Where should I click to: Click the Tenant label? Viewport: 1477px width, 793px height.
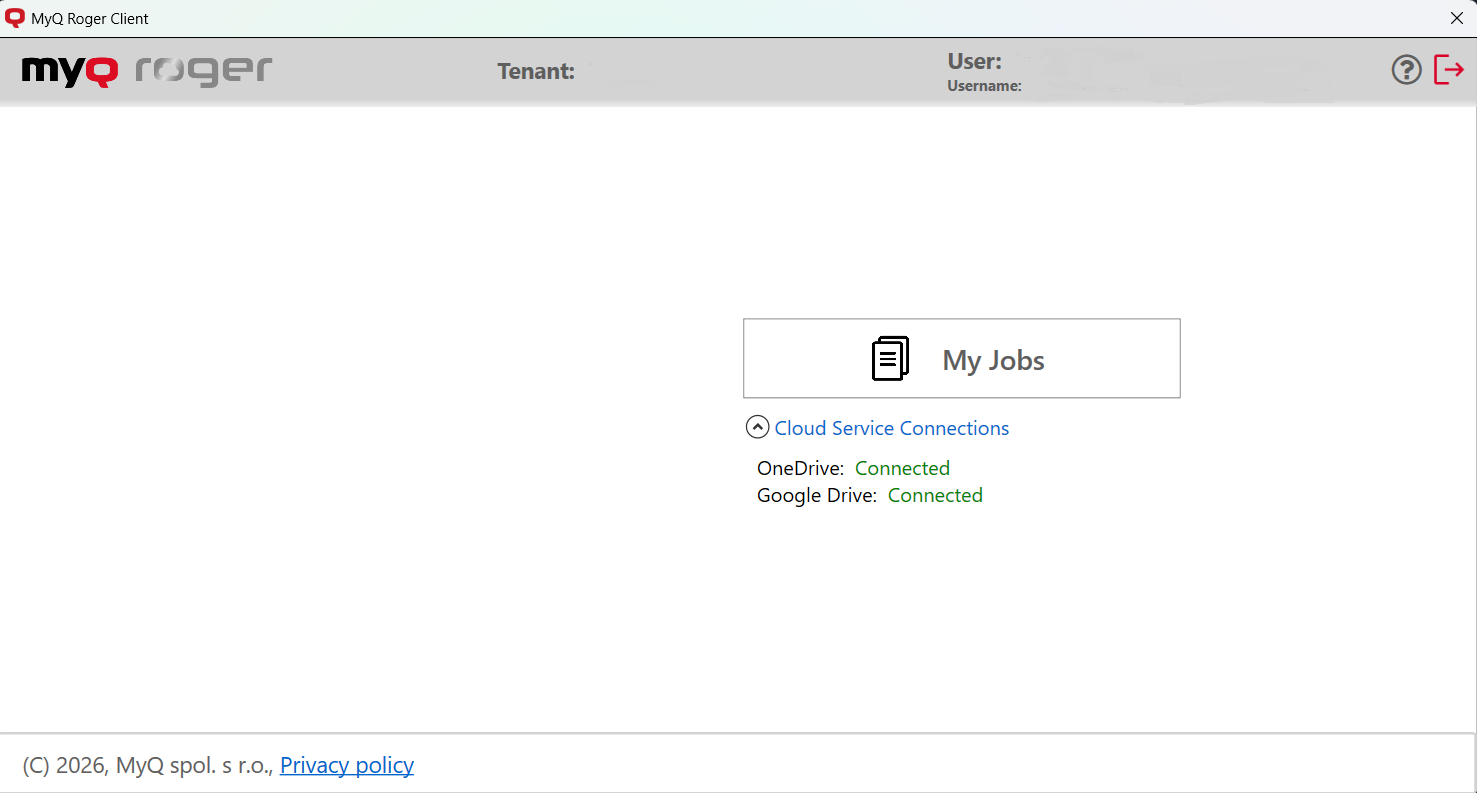(536, 71)
